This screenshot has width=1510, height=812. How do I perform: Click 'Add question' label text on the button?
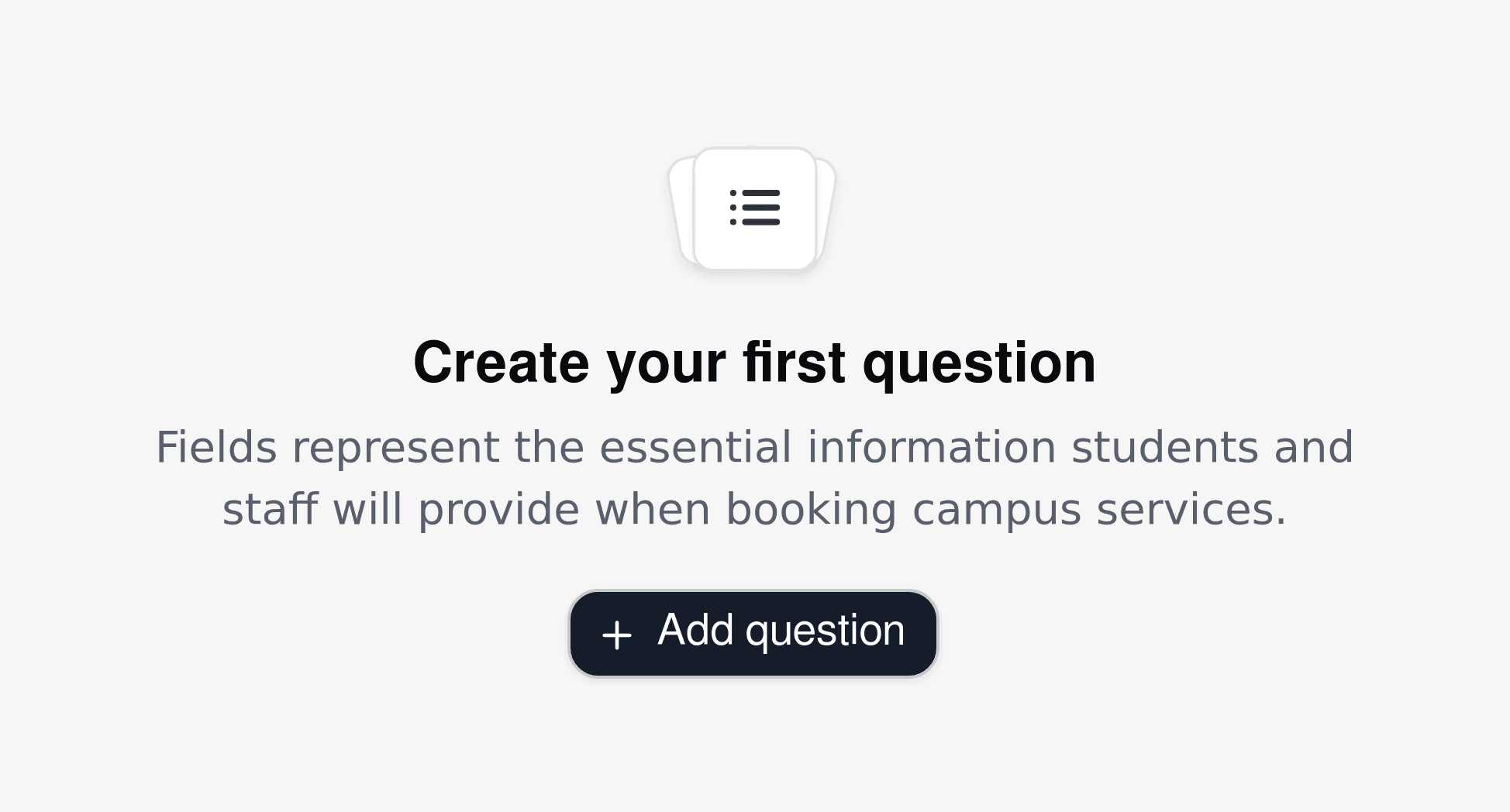[780, 631]
